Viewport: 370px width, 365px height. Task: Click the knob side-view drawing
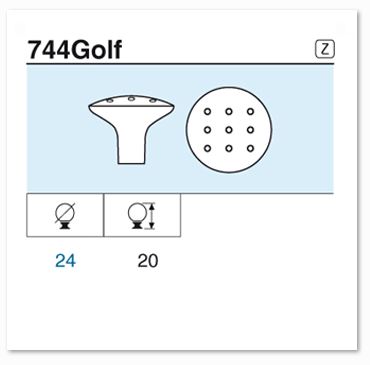pos(131,130)
